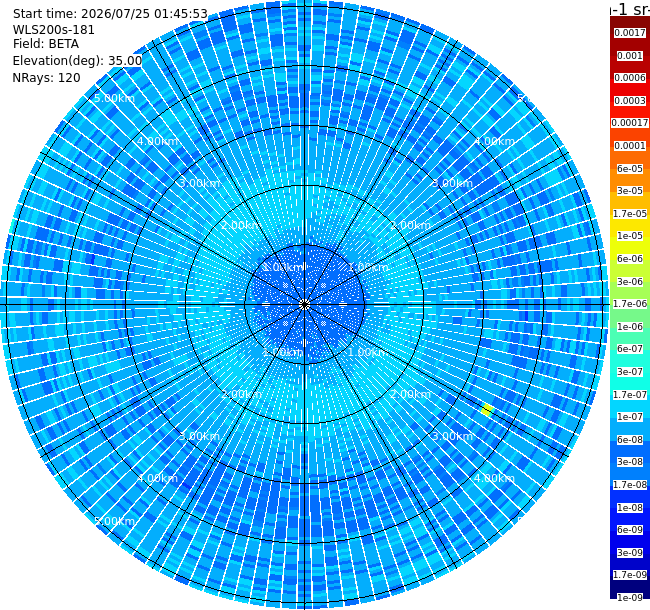The width and height of the screenshot is (650, 610).
Task: Click the colorbar units title
Action: point(630,9)
